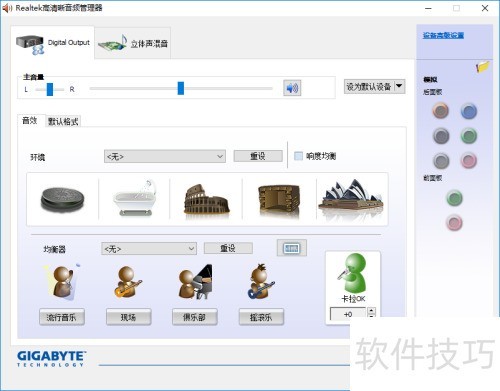Mute the main volume speaker button
Viewport: 500px width, 391px height.
pos(292,88)
